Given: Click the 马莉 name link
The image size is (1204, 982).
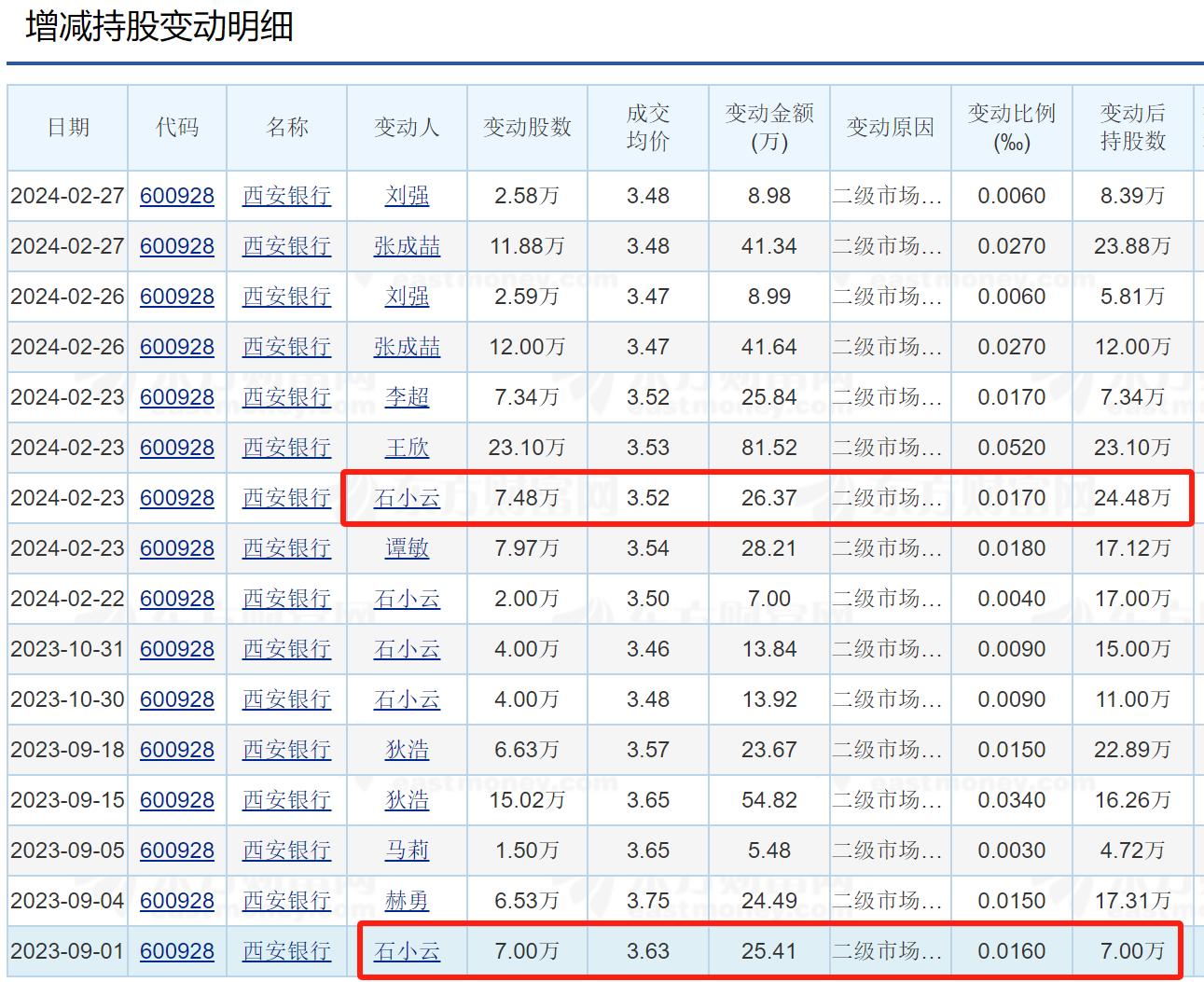Looking at the screenshot, I should (x=407, y=851).
